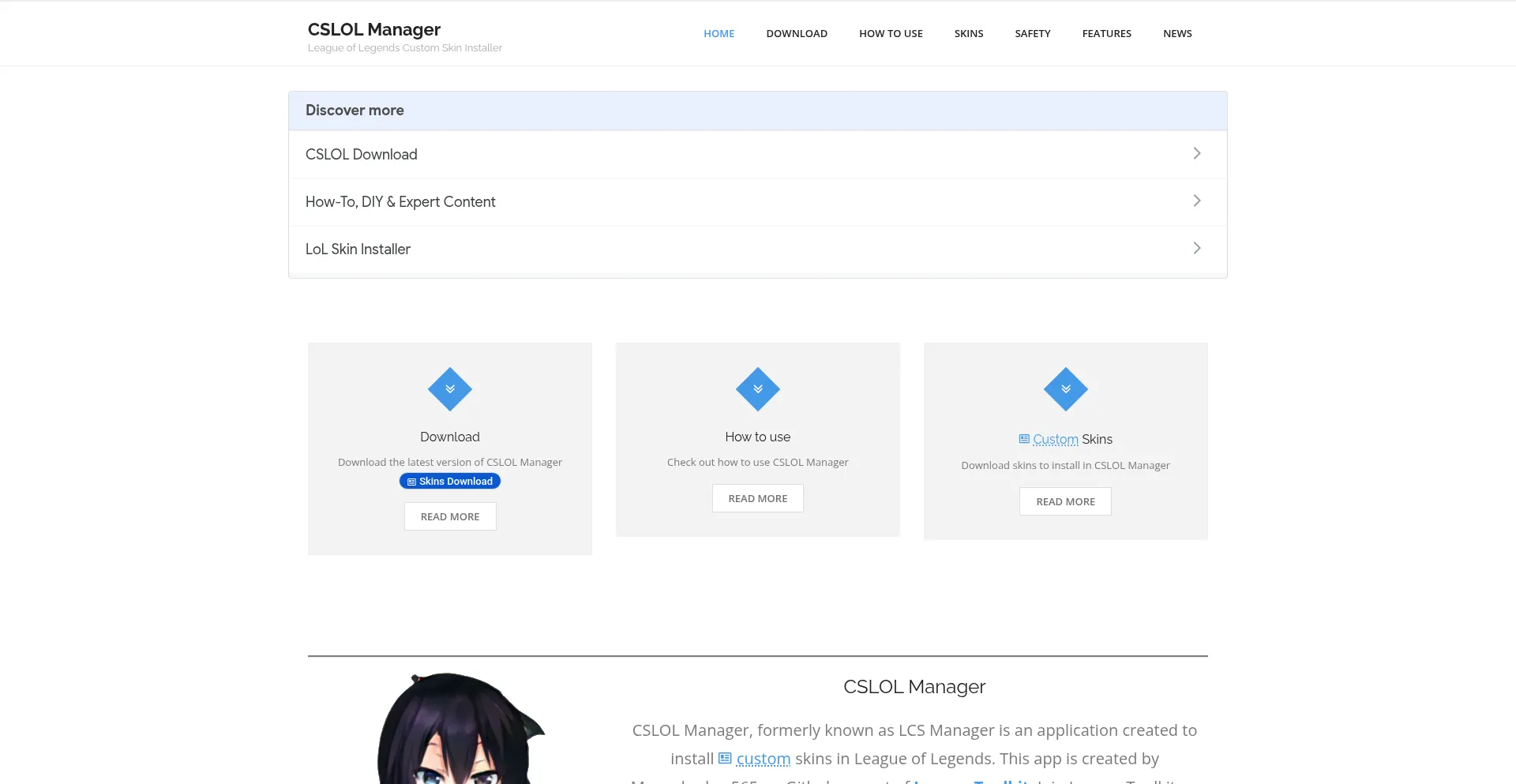Viewport: 1516px width, 784px height.
Task: Click the blue diamond icon above Download
Action: click(450, 389)
